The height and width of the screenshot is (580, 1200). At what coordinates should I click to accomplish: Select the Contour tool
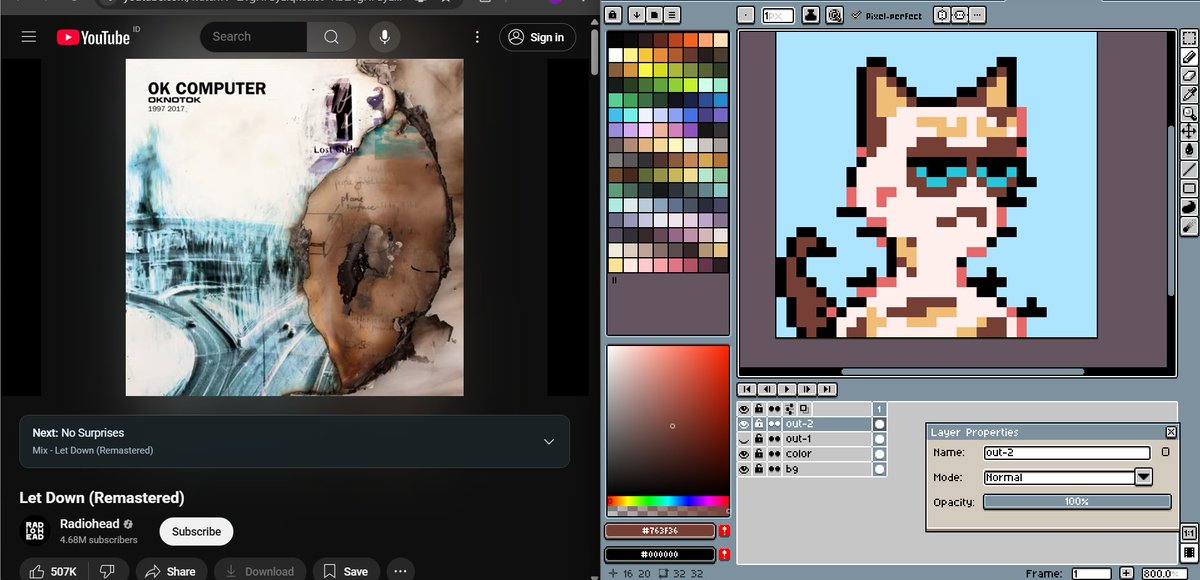click(1189, 207)
